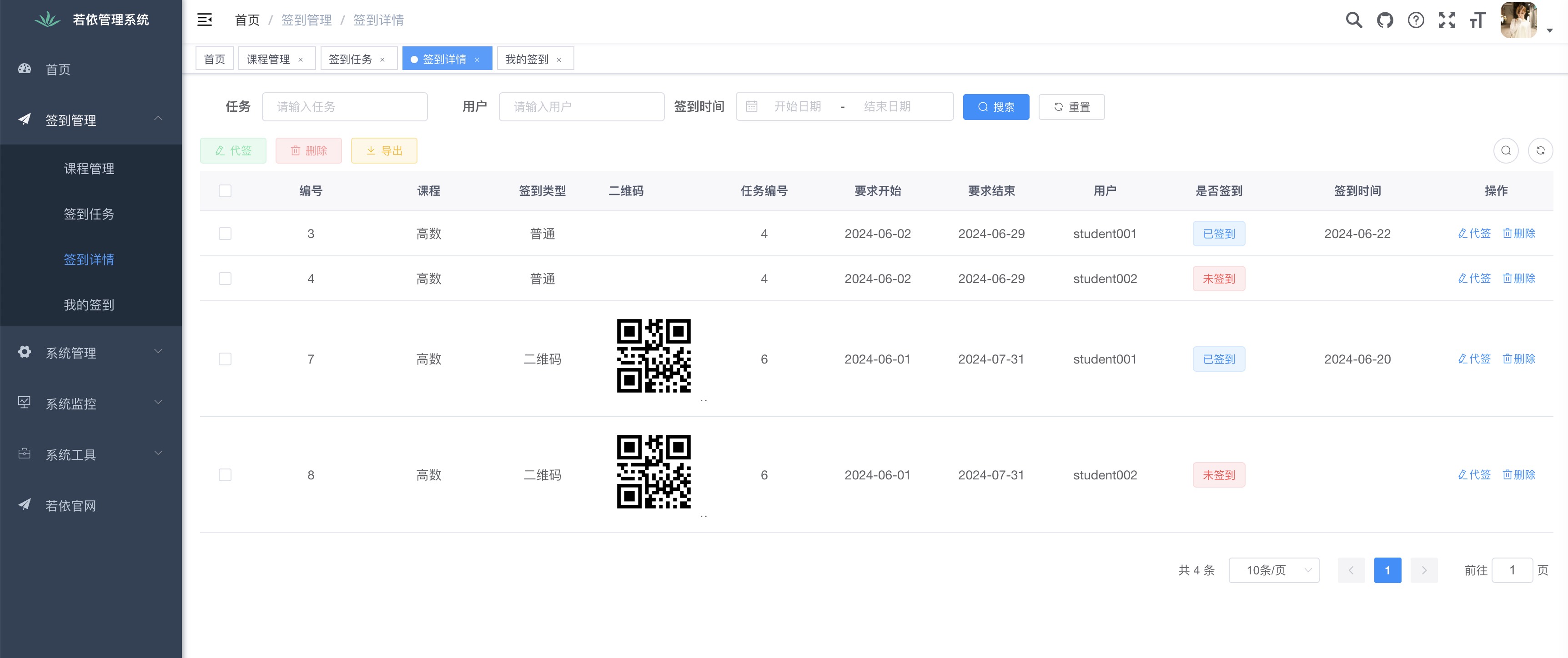
Task: Switch to the 我的签到 tab
Action: pos(527,59)
